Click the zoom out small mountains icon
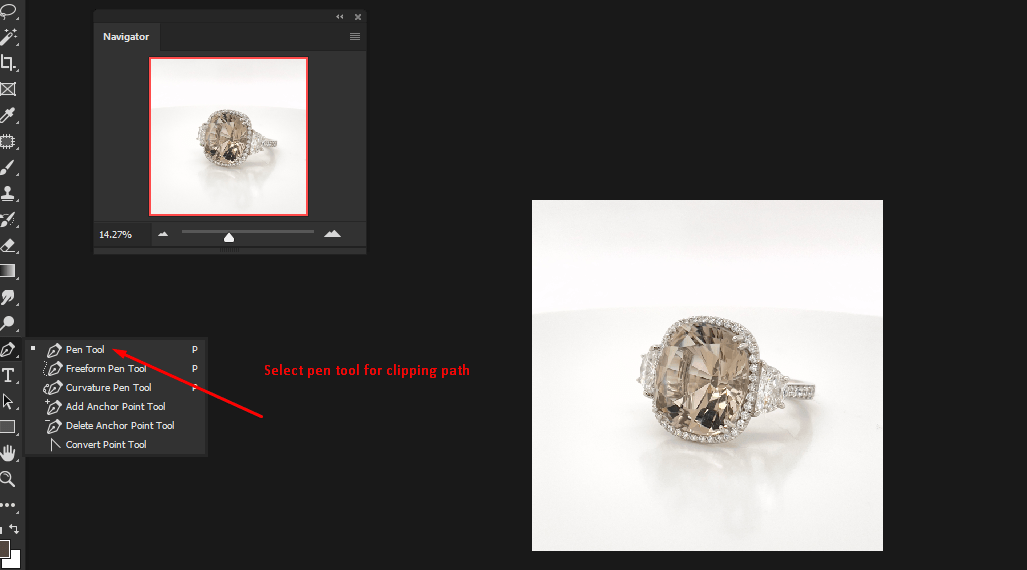This screenshot has width=1027, height=570. click(163, 234)
